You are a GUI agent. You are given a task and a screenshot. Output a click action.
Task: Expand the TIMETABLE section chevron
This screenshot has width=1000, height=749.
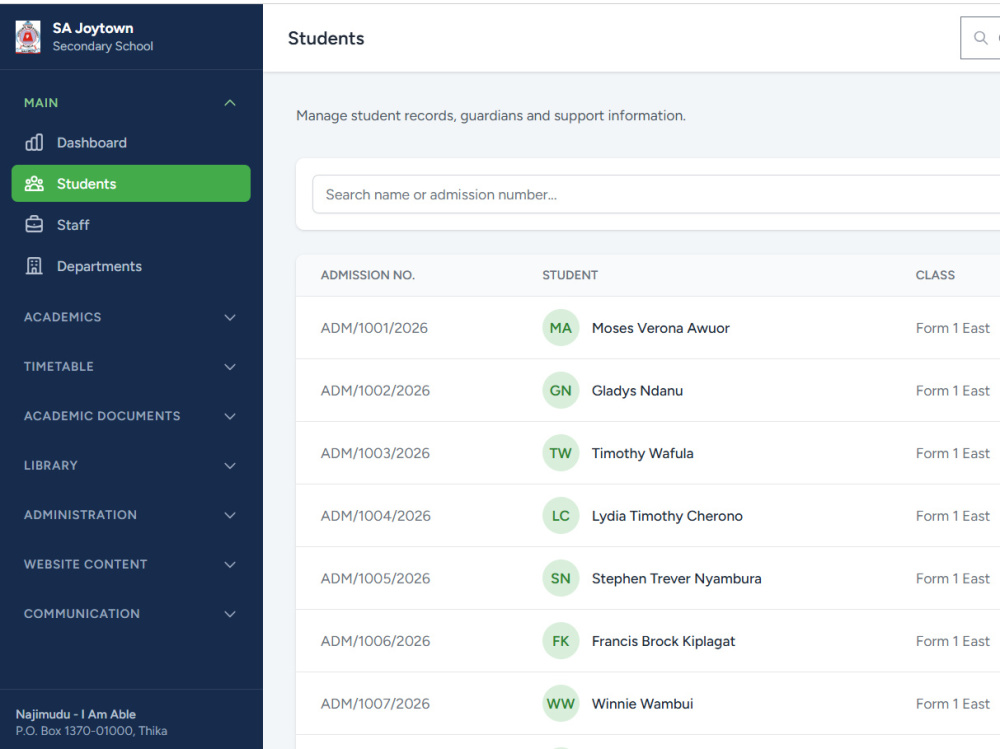point(230,367)
